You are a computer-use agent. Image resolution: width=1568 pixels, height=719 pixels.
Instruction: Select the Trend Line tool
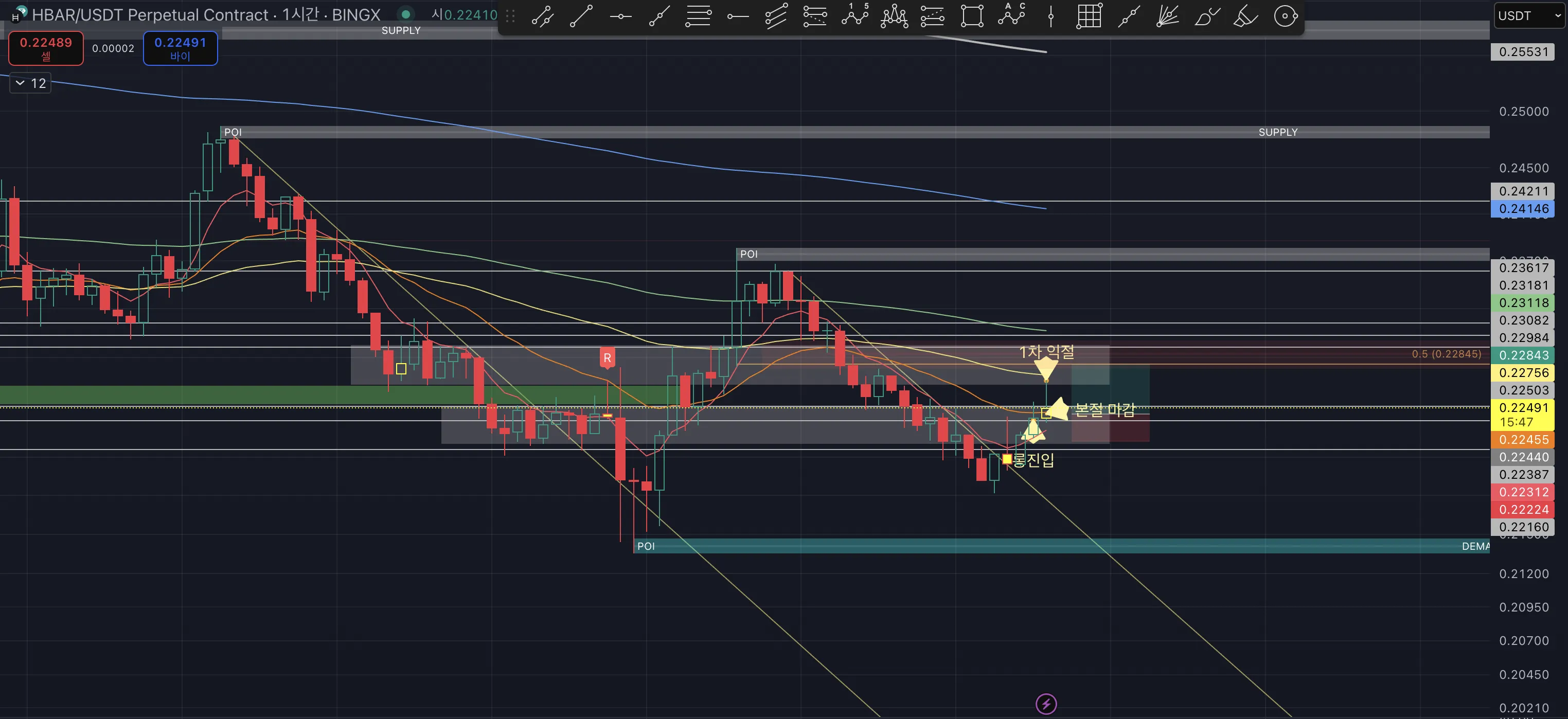point(581,16)
